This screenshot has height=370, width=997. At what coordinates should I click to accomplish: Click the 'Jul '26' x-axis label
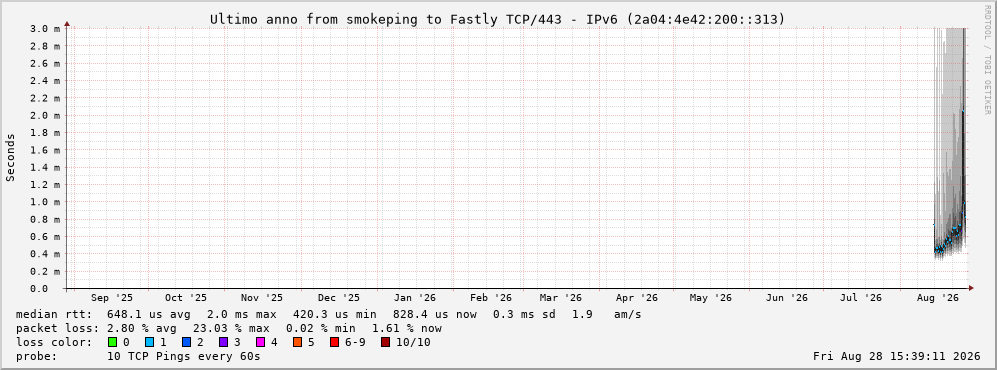(x=860, y=298)
